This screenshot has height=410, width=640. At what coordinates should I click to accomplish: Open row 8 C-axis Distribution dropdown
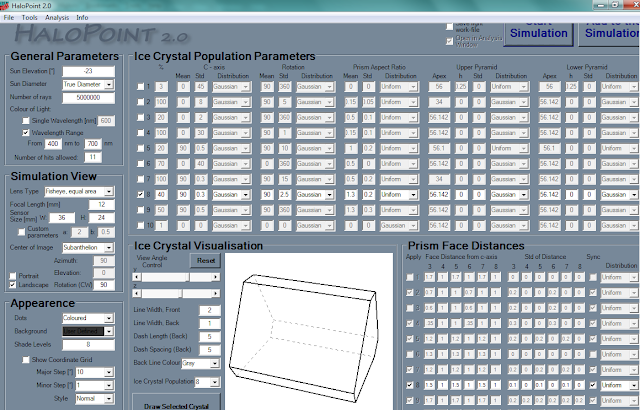click(246, 195)
